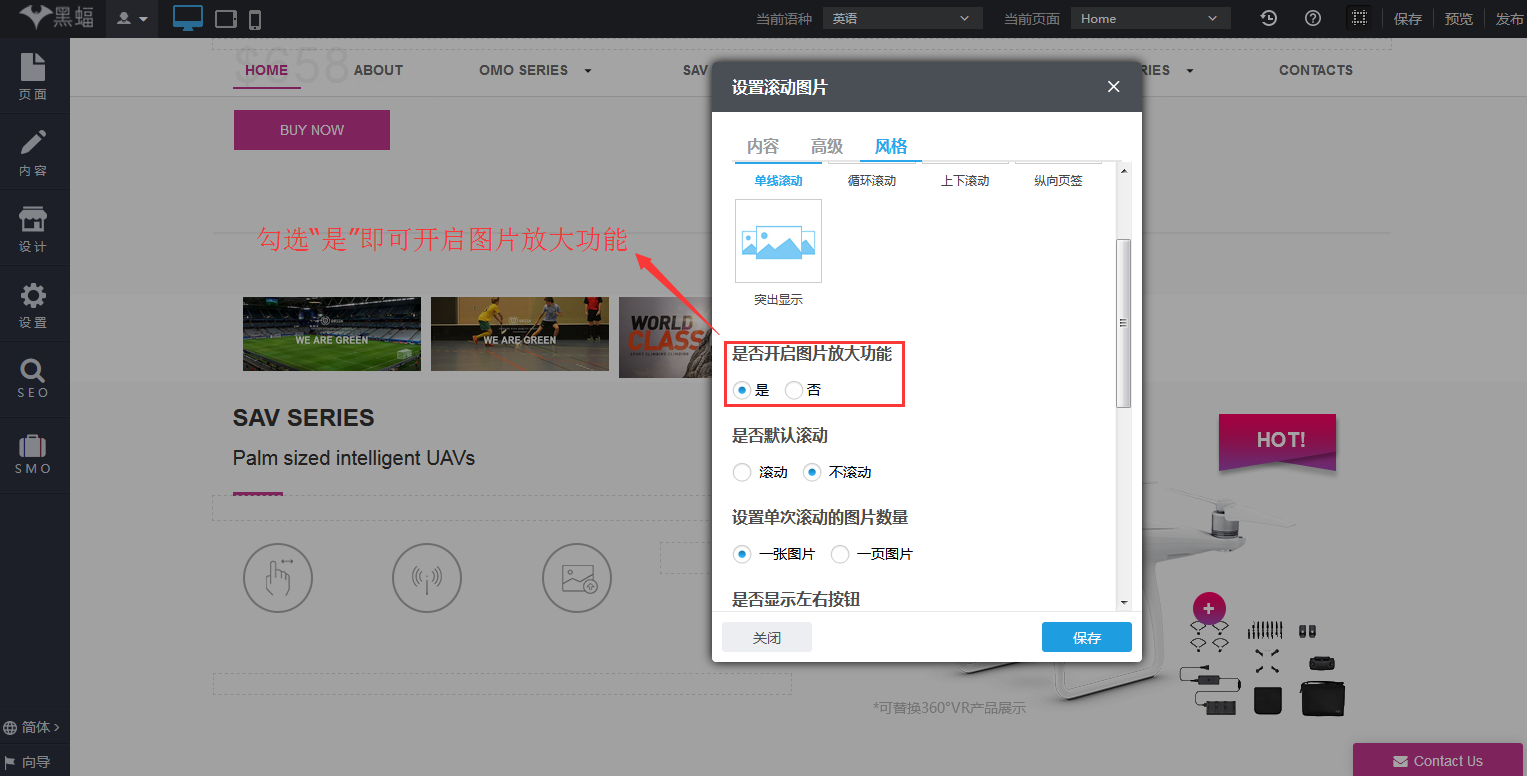Select 一页图片 as scroll amount
Viewport: 1527px width, 776px height.
[x=839, y=554]
